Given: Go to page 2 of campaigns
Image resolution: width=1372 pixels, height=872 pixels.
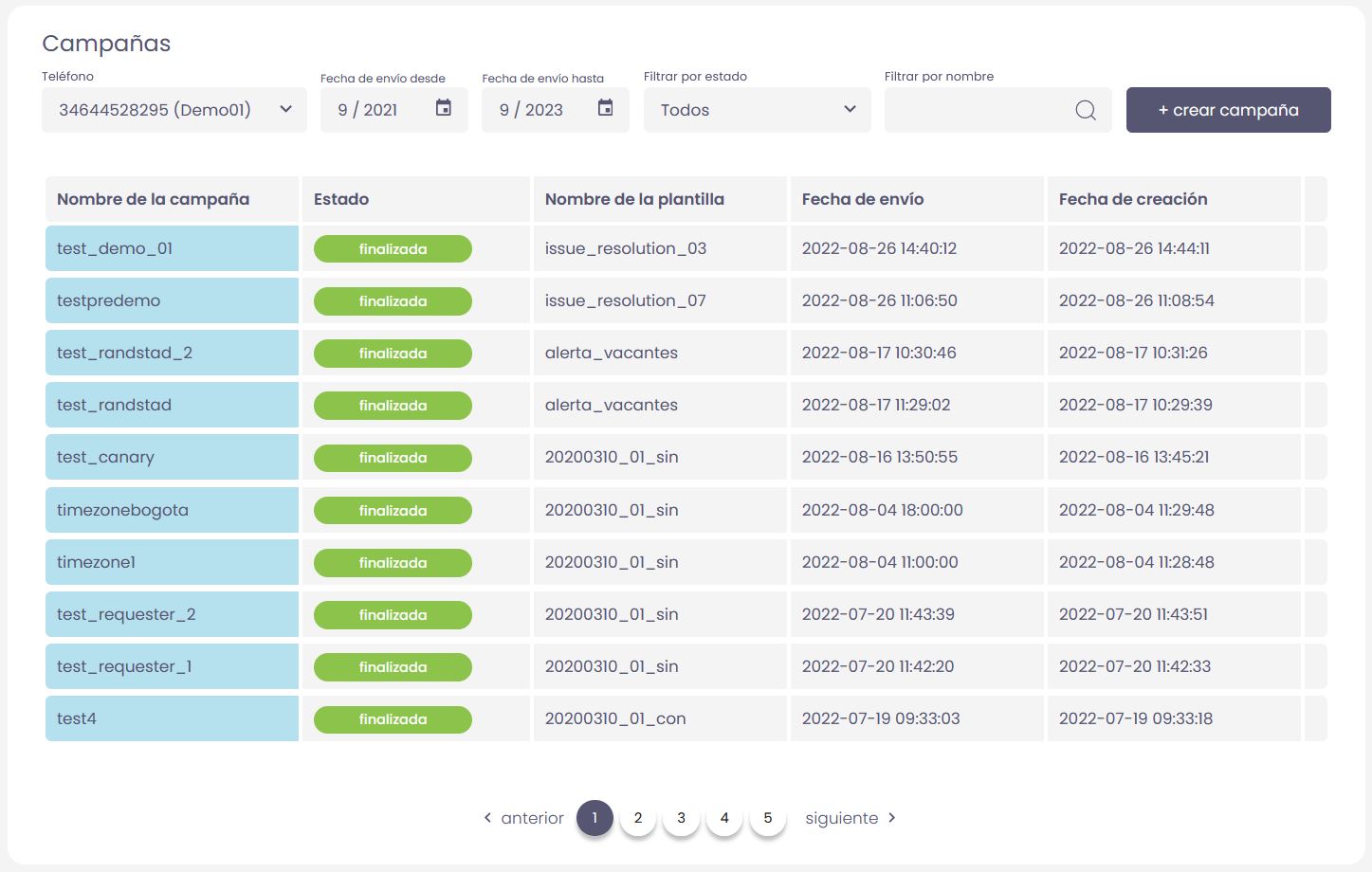Looking at the screenshot, I should pyautogui.click(x=638, y=818).
